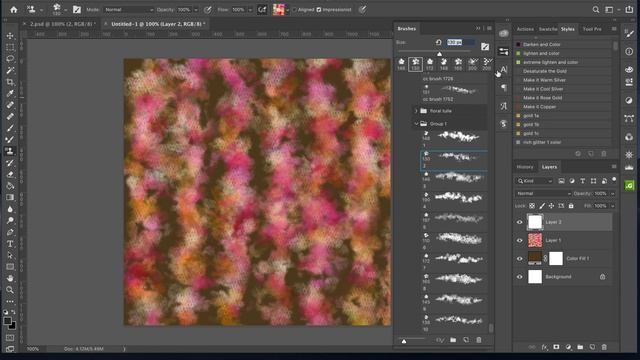The height and width of the screenshot is (360, 640).
Task: Apply the Darken and Color style
Action: tap(563, 44)
